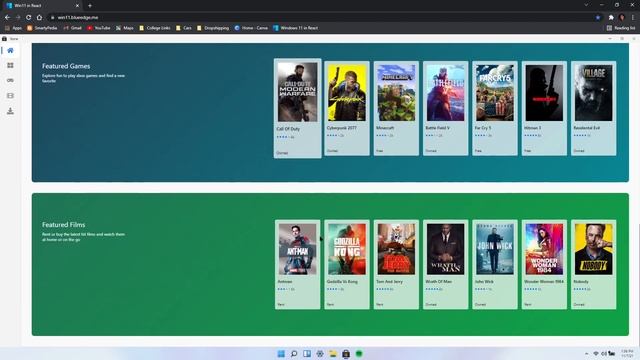
Task: Open Settings gear in taskbar
Action: 320,353
